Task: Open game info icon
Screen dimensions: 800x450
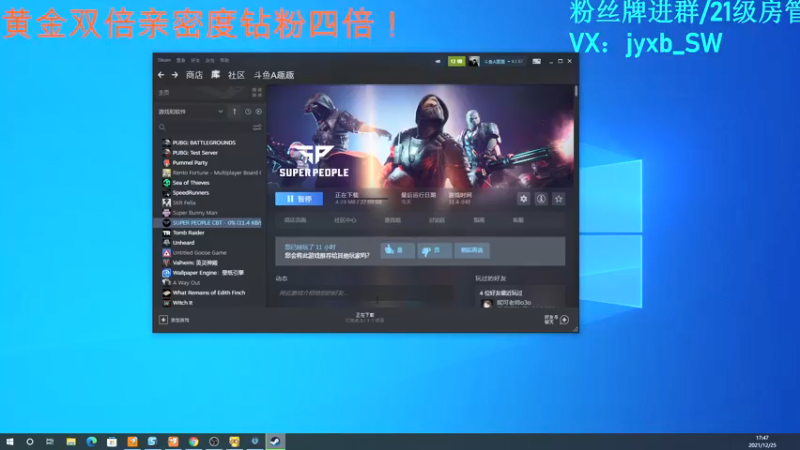Action: point(541,199)
